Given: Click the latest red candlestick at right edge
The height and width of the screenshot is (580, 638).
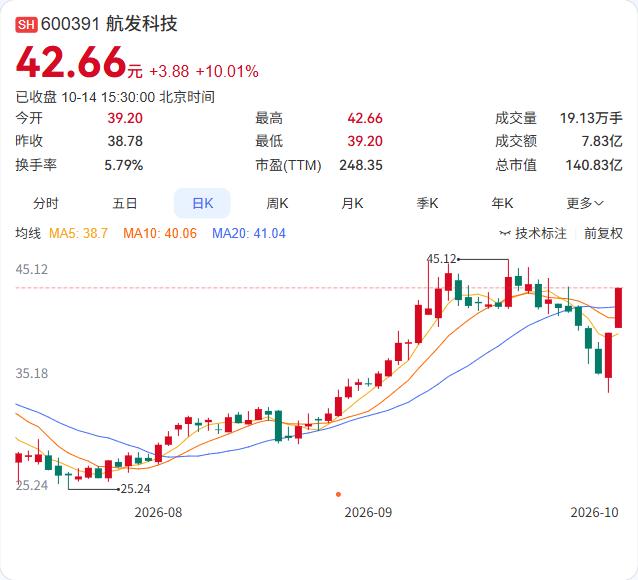Looking at the screenshot, I should (x=618, y=308).
